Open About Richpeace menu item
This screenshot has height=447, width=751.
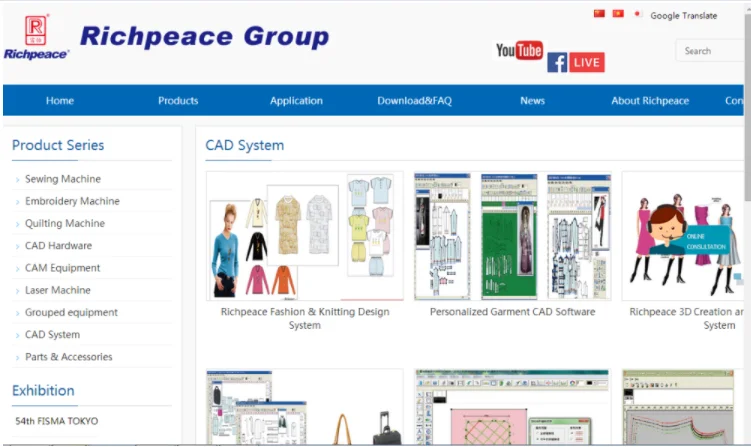[x=650, y=101]
